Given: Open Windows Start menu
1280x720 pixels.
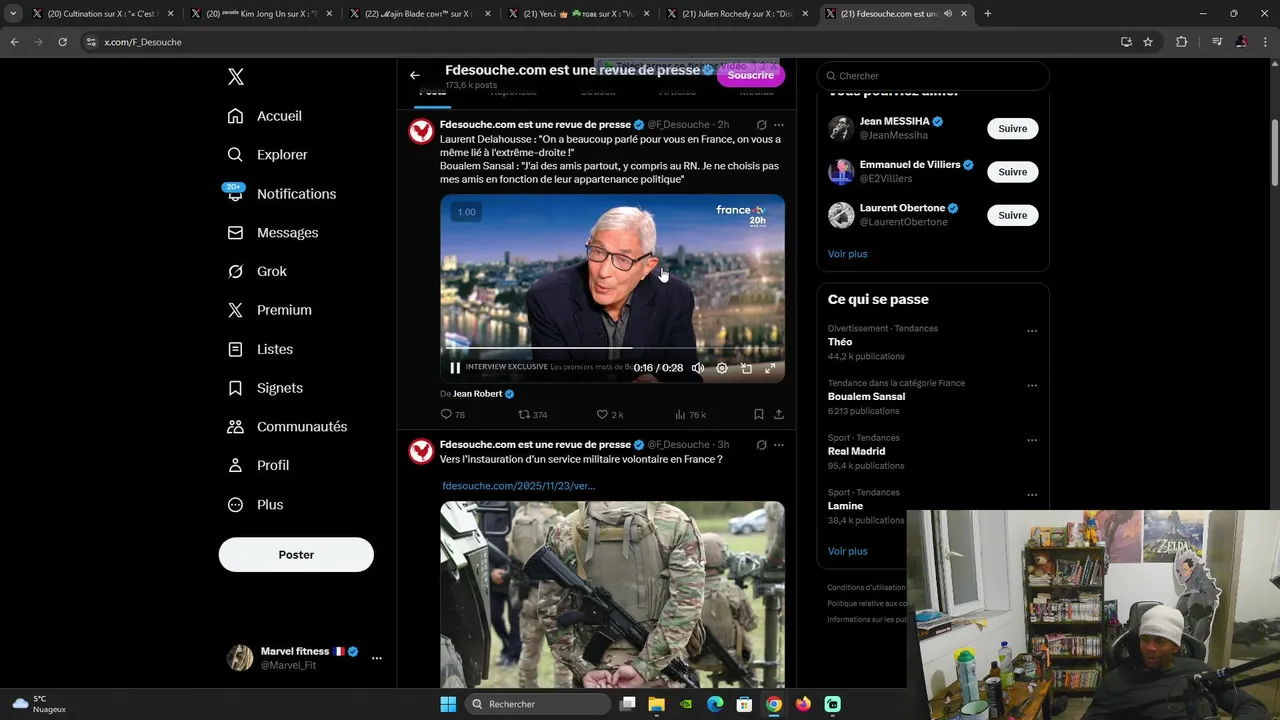Looking at the screenshot, I should pyautogui.click(x=448, y=704).
